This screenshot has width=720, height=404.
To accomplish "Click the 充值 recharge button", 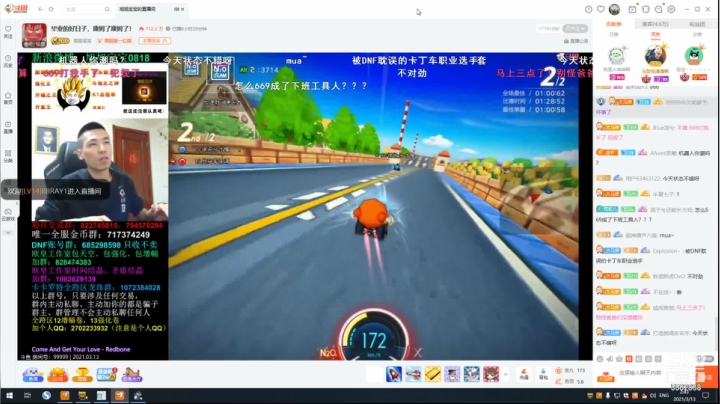I will click(524, 374).
